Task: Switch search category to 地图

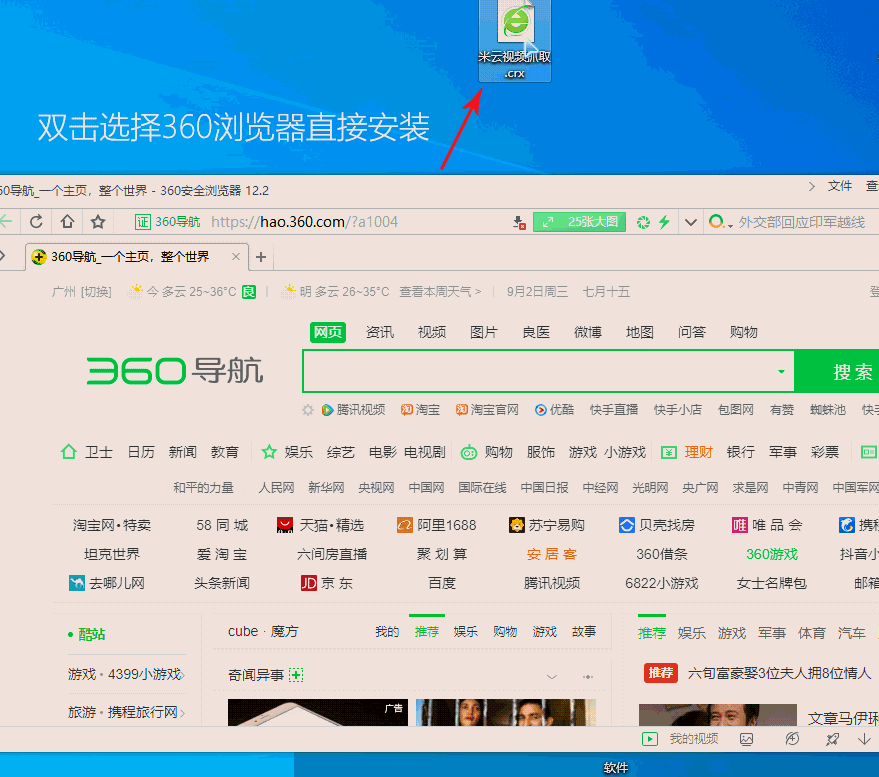Action: pyautogui.click(x=640, y=332)
